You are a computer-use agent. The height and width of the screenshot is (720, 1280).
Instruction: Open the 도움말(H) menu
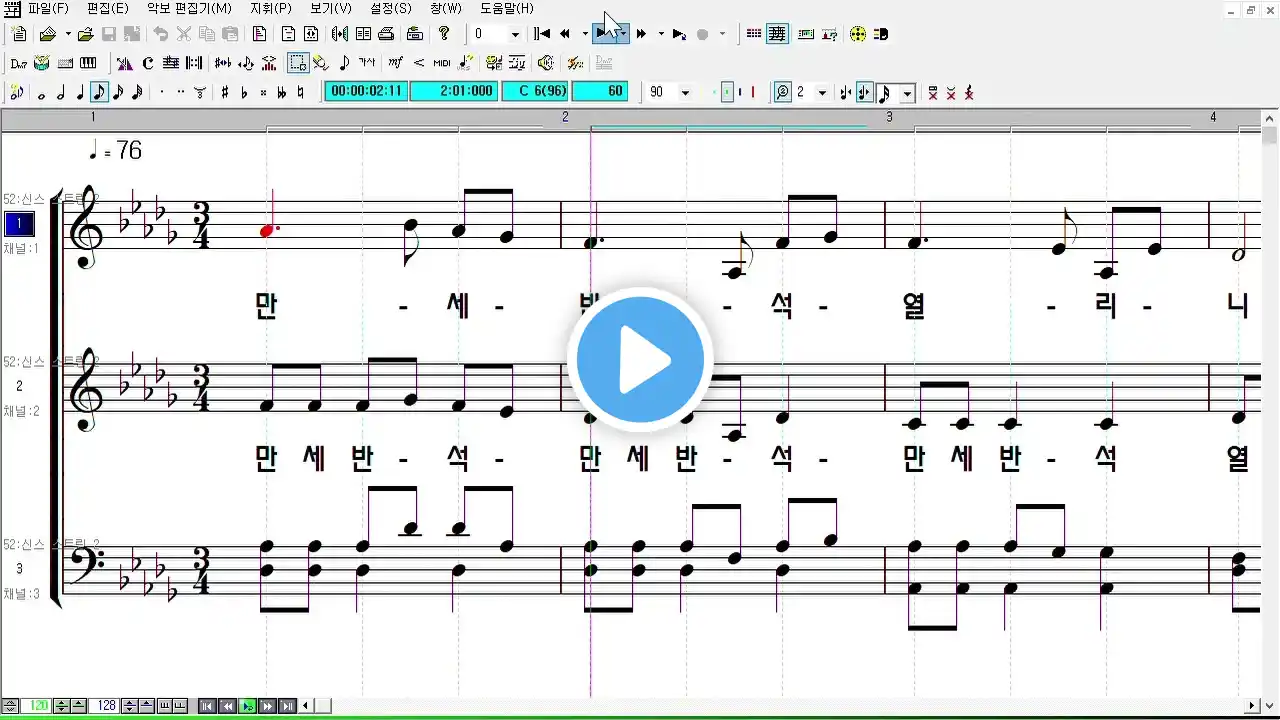[x=507, y=8]
